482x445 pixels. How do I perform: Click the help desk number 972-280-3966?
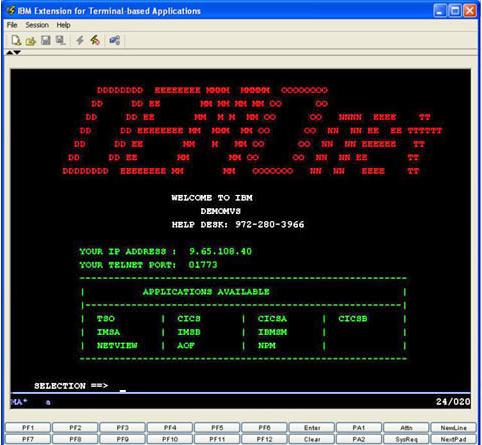click(x=270, y=224)
